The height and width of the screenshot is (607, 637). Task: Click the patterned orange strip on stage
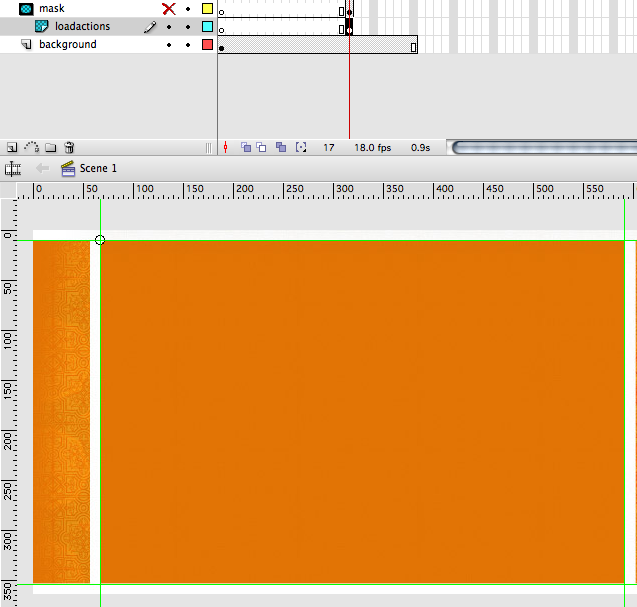61,412
